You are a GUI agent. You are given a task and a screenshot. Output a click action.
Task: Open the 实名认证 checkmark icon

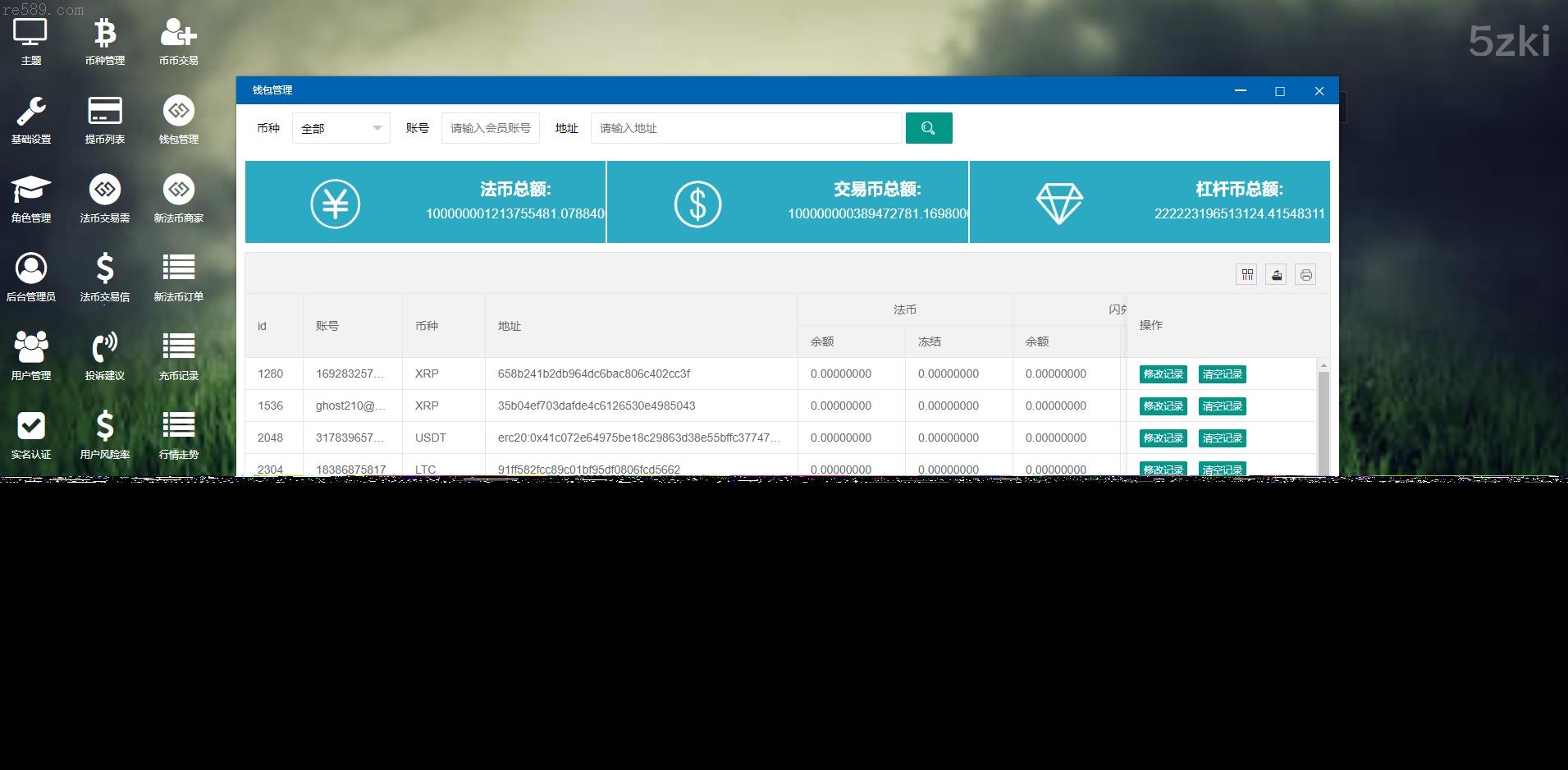(x=31, y=427)
